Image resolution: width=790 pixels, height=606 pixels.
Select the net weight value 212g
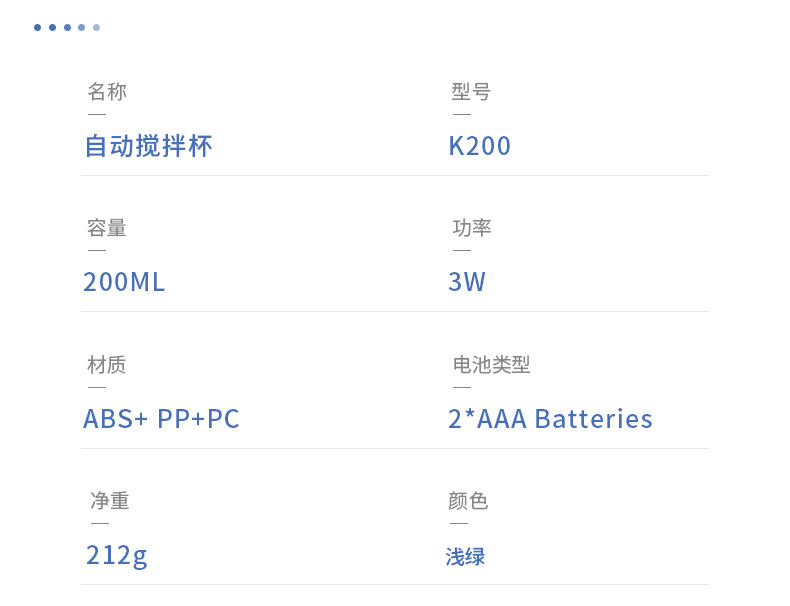116,556
